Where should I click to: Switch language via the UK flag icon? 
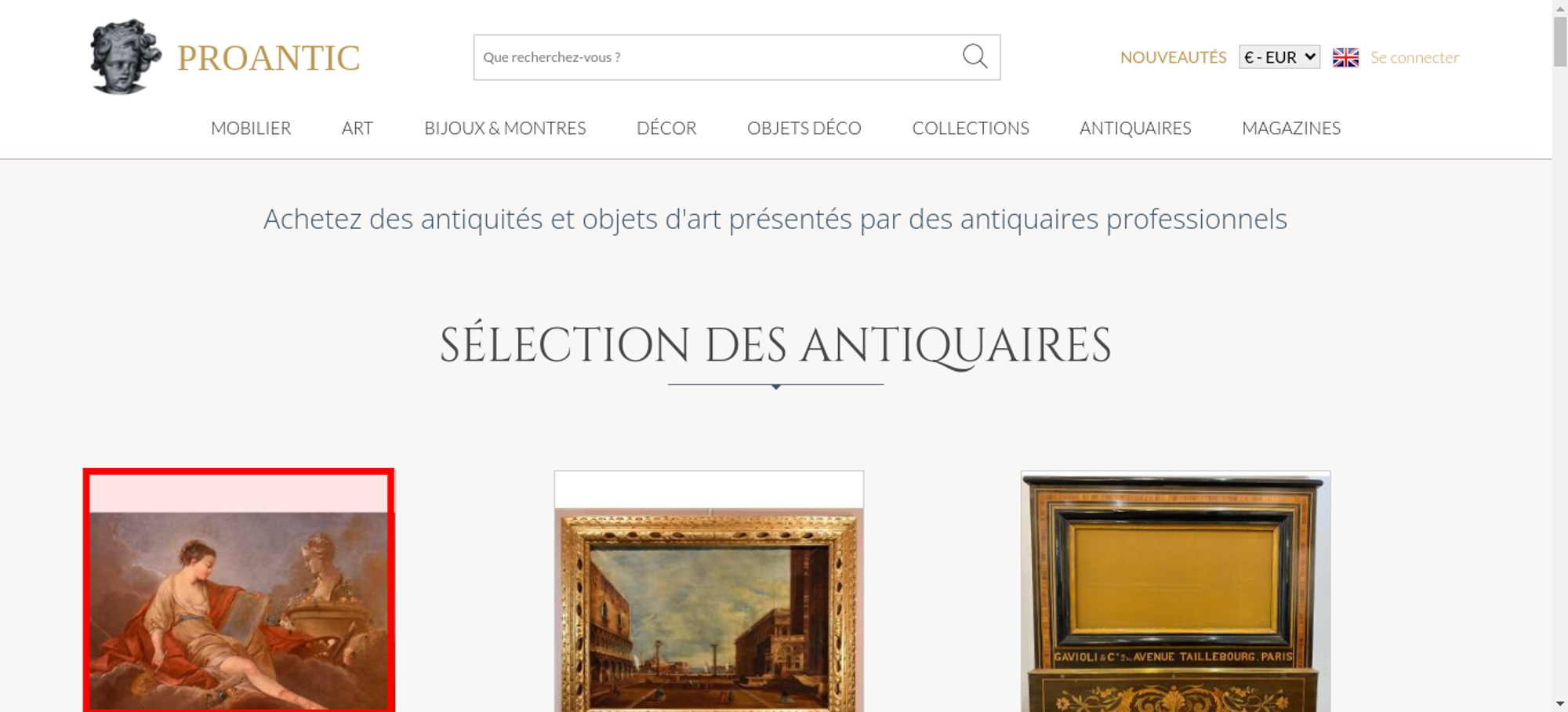pyautogui.click(x=1345, y=57)
